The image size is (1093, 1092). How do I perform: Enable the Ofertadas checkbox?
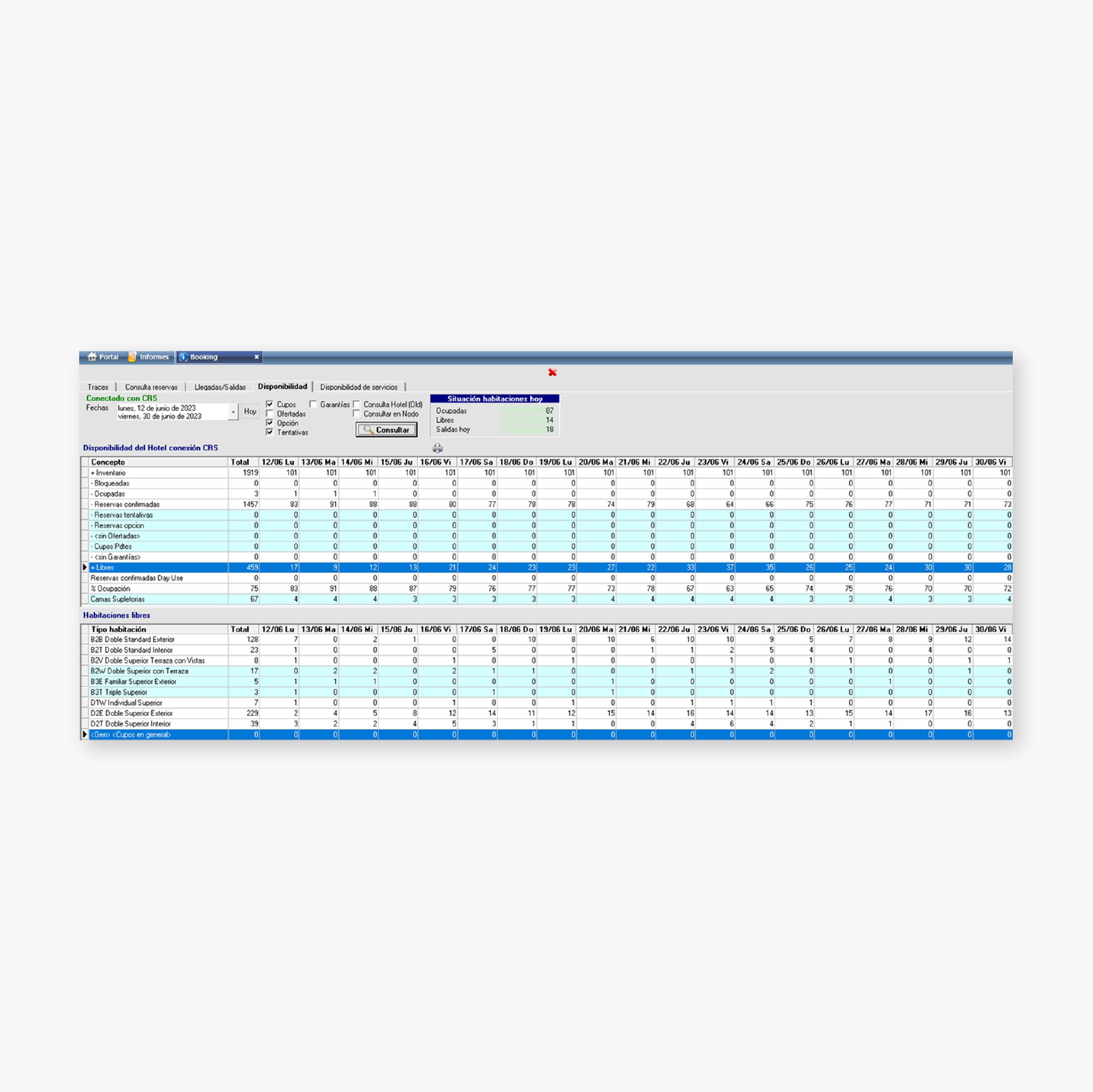coord(269,413)
